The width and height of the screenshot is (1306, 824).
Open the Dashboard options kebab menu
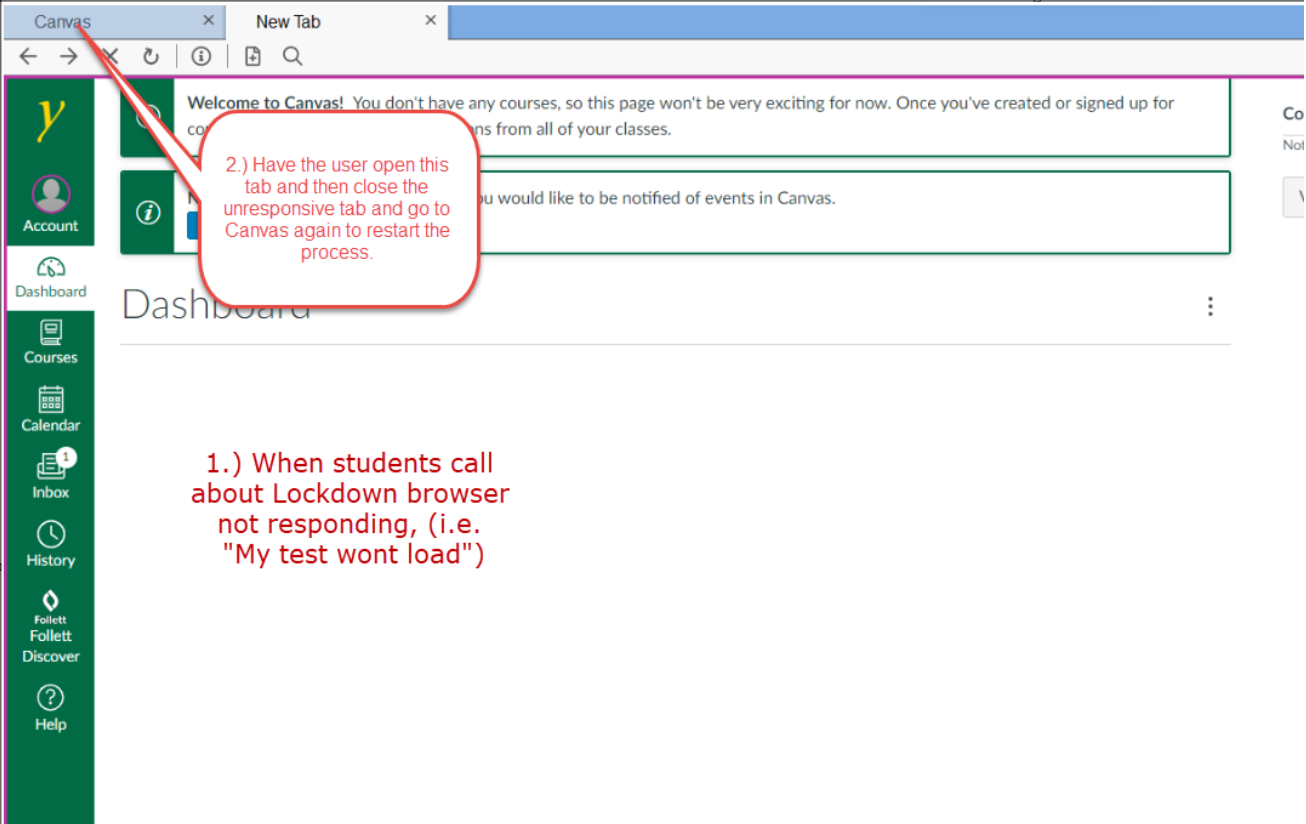click(x=1210, y=306)
